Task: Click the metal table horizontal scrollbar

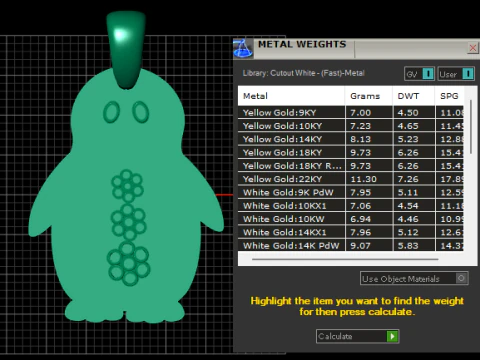Action: point(345,259)
